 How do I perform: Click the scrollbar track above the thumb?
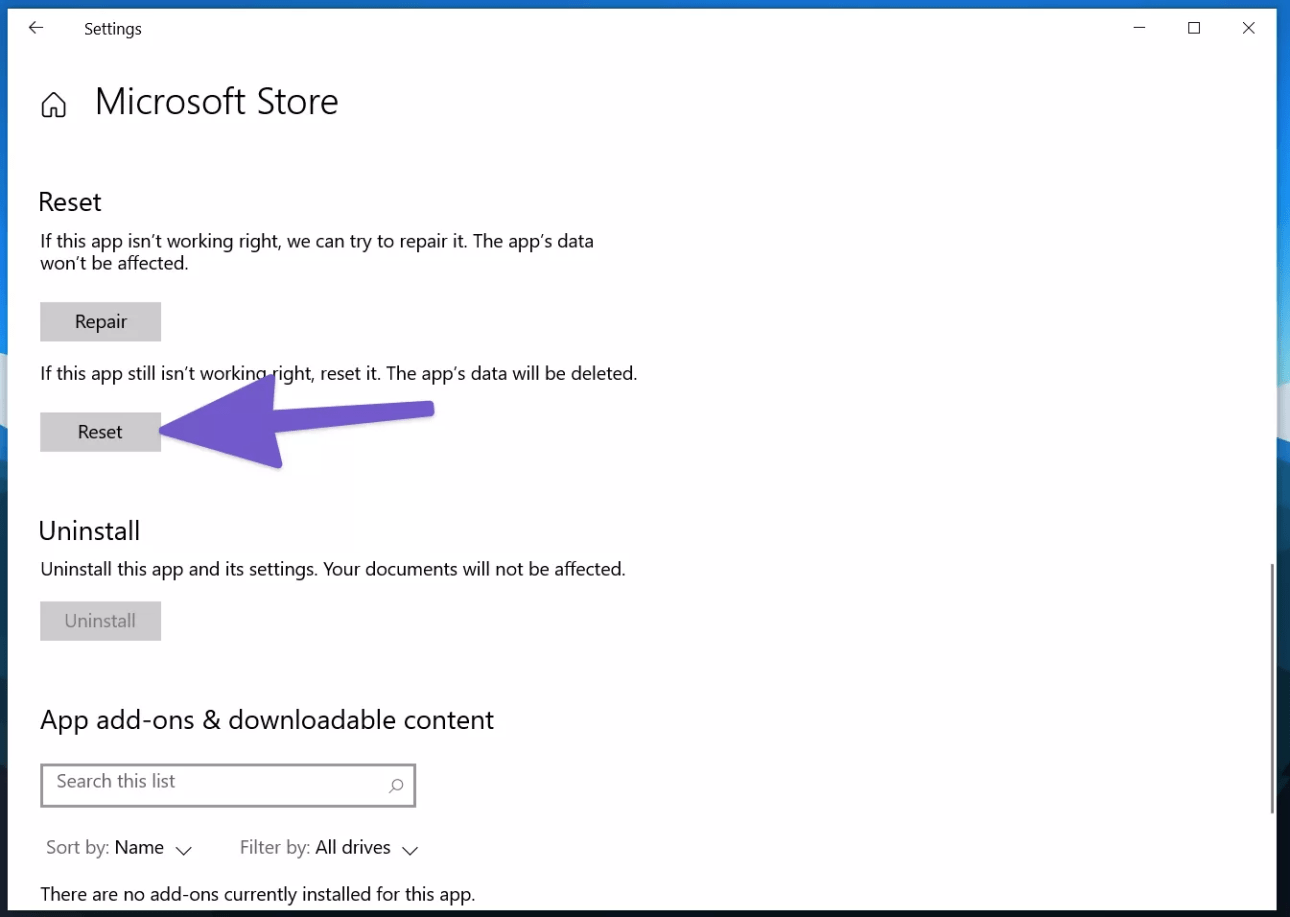[1271, 300]
